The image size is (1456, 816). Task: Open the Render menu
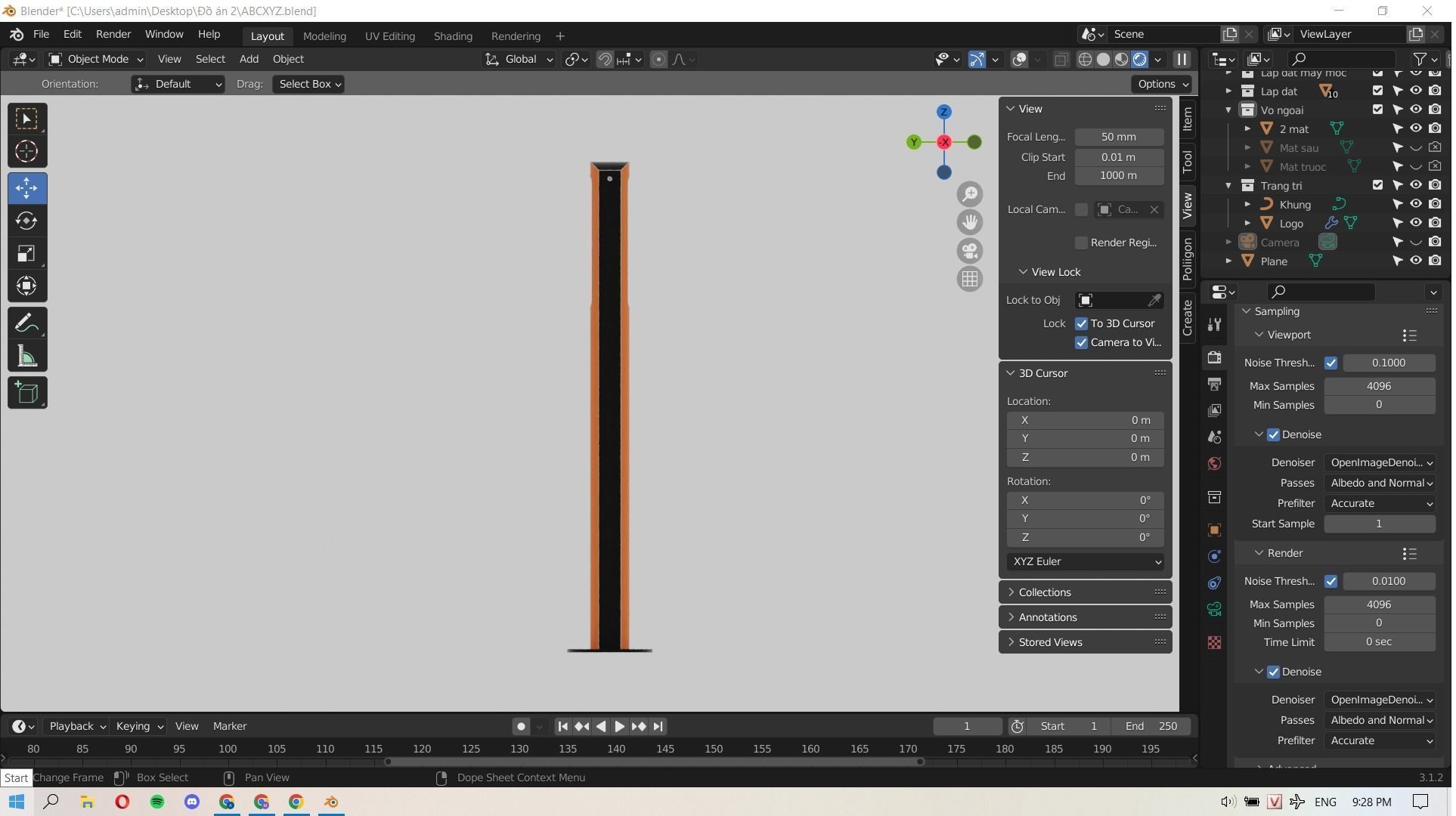[113, 34]
